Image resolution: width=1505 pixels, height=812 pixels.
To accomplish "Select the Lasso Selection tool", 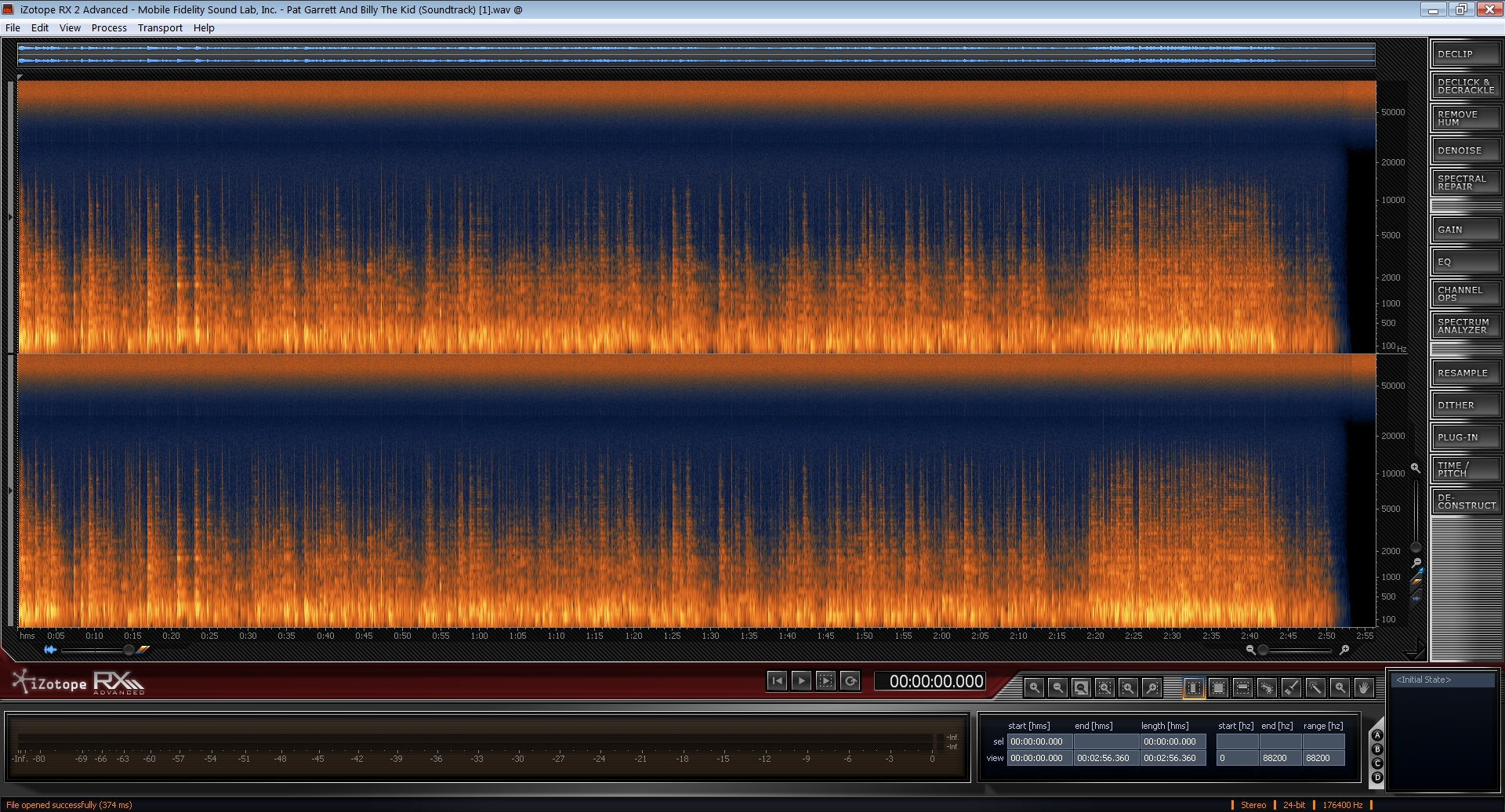I will pyautogui.click(x=1267, y=688).
